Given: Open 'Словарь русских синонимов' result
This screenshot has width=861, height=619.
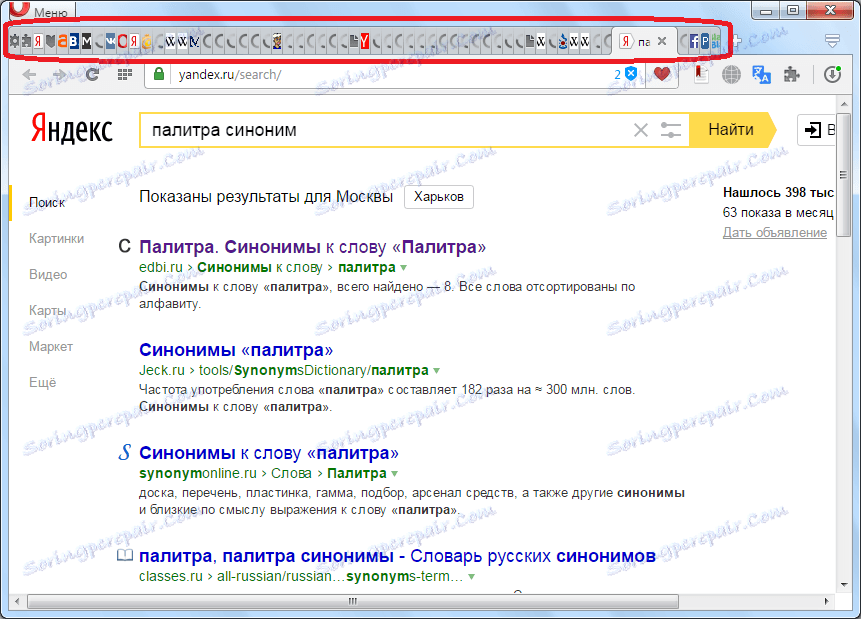Looking at the screenshot, I should [398, 556].
